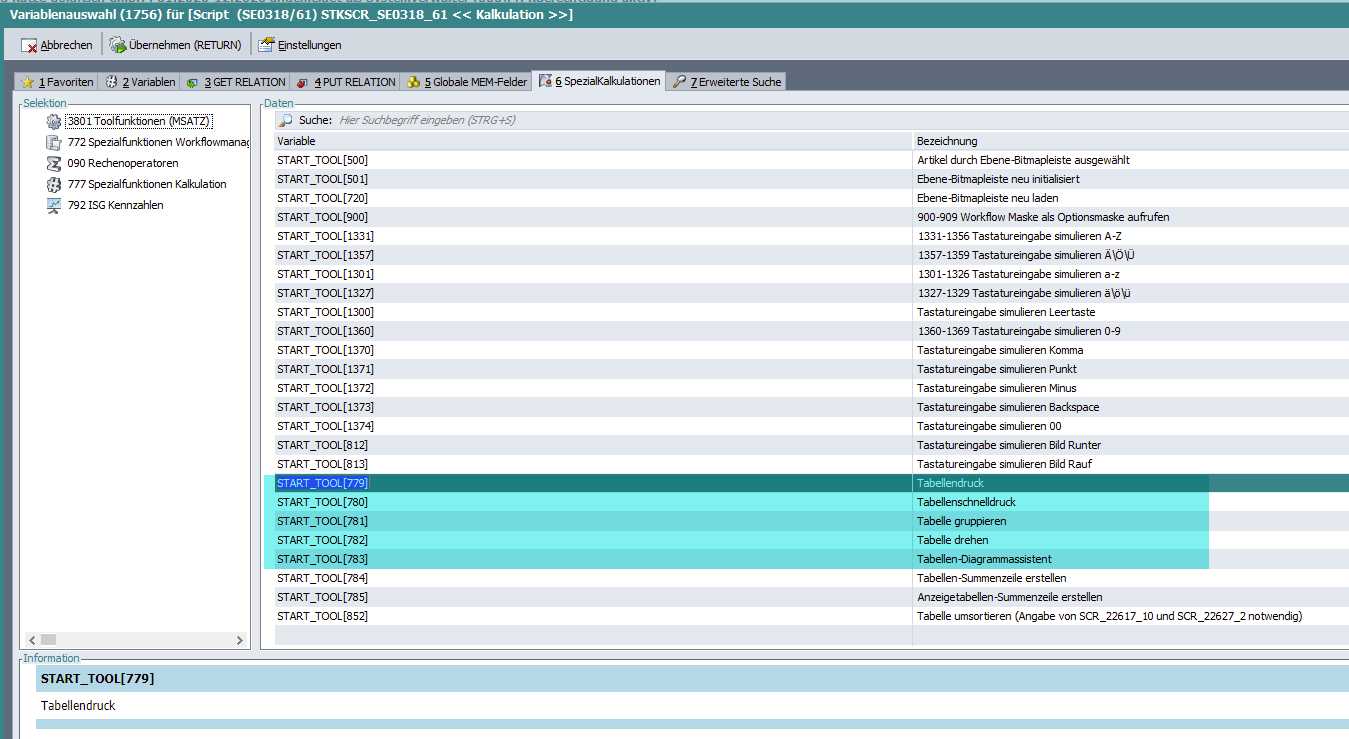Open the 4 PUT RELATION tab
This screenshot has height=739, width=1349.
[346, 82]
